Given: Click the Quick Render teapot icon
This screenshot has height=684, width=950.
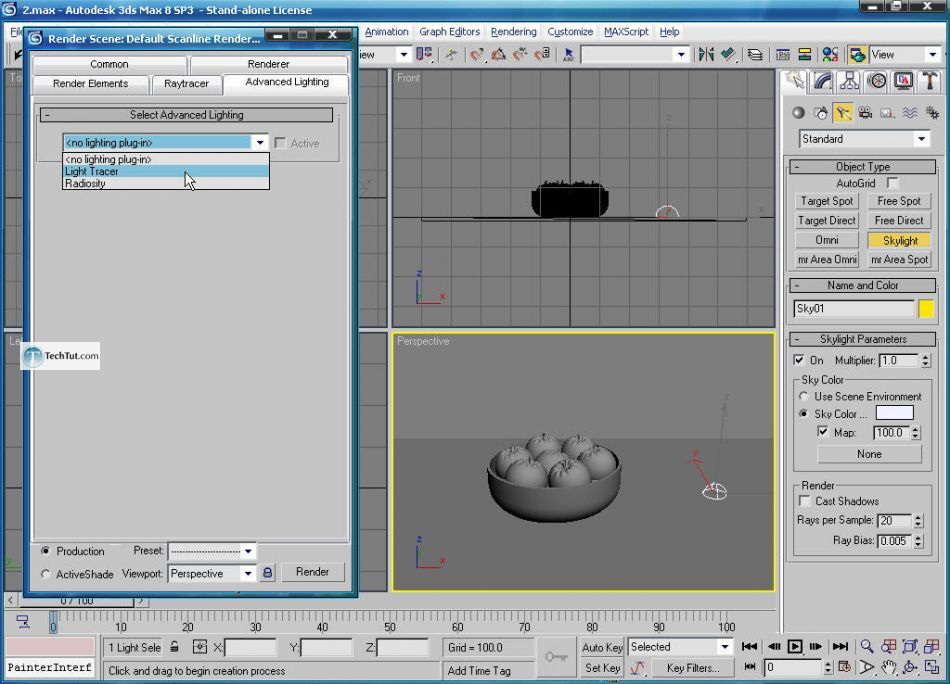Looking at the screenshot, I should click(x=857, y=55).
